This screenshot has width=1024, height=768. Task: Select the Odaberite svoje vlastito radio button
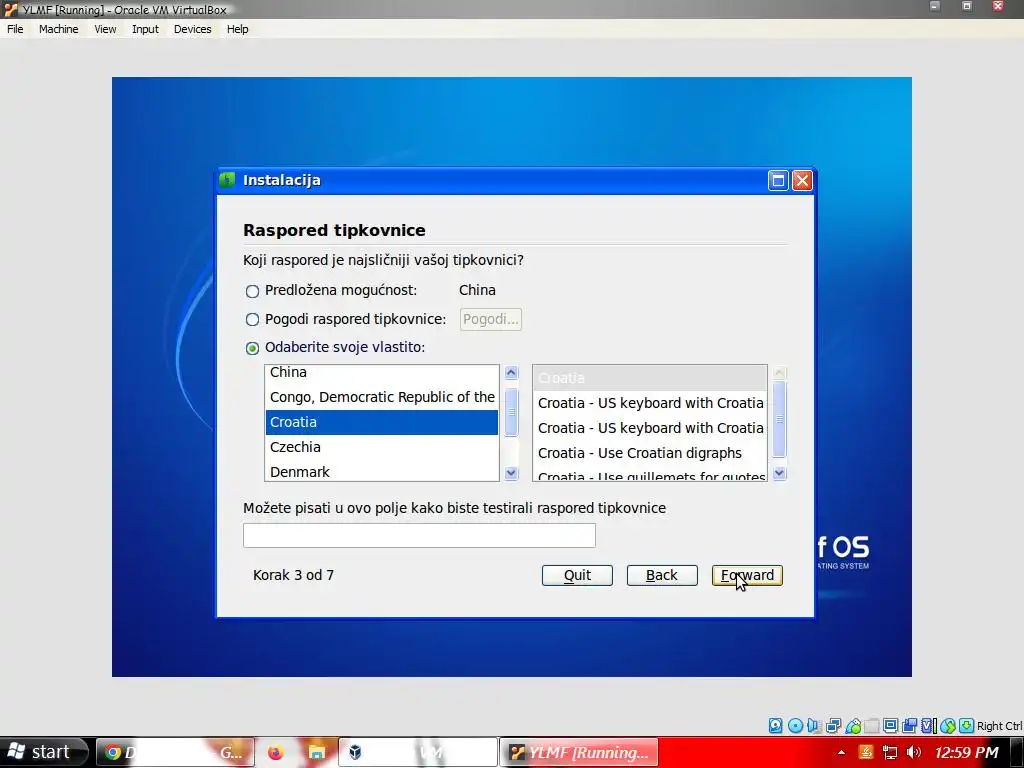click(252, 348)
